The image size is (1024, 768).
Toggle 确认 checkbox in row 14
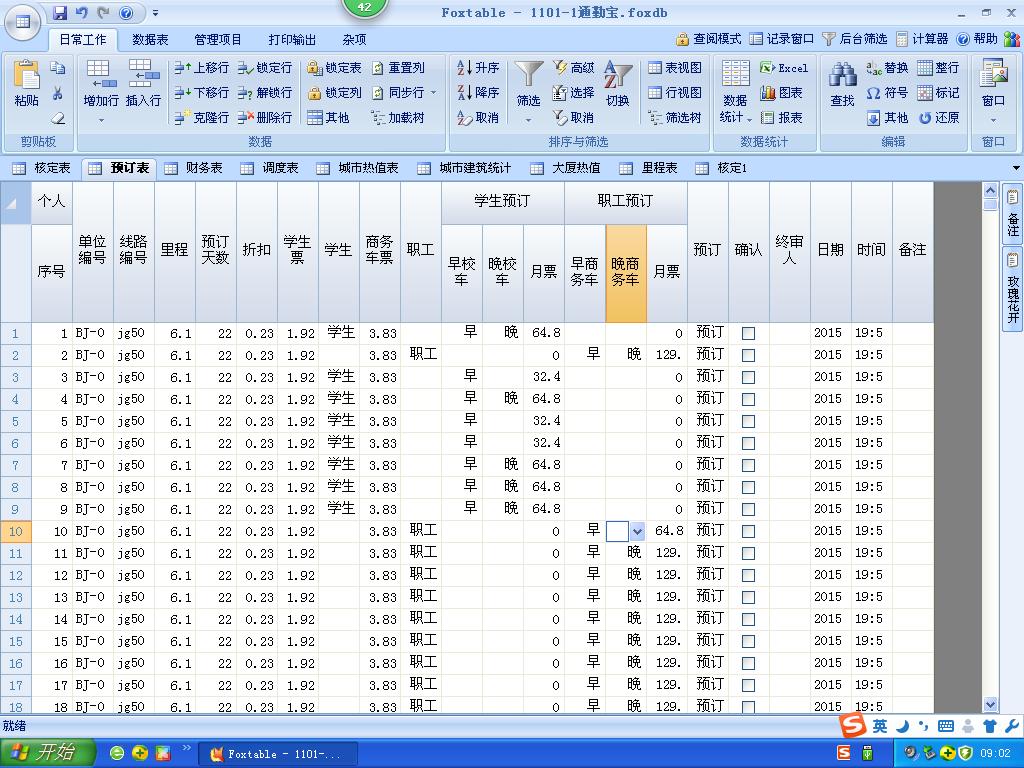point(748,619)
